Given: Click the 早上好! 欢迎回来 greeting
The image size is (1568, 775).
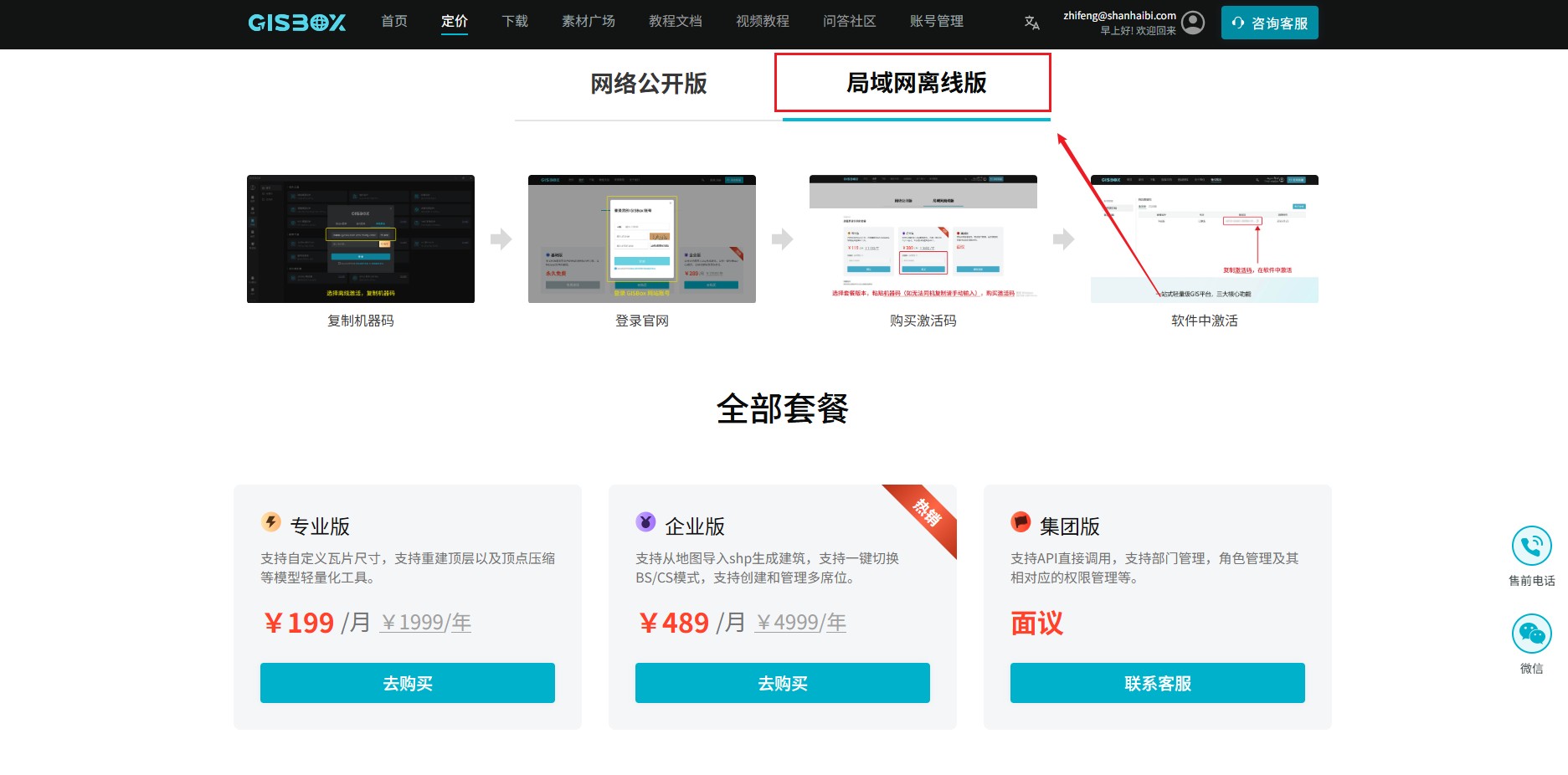Looking at the screenshot, I should tap(1138, 31).
